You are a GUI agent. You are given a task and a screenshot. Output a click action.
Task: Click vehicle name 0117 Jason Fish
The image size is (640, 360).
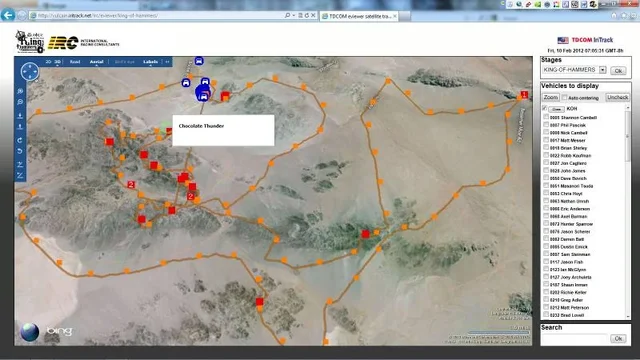tap(567, 262)
